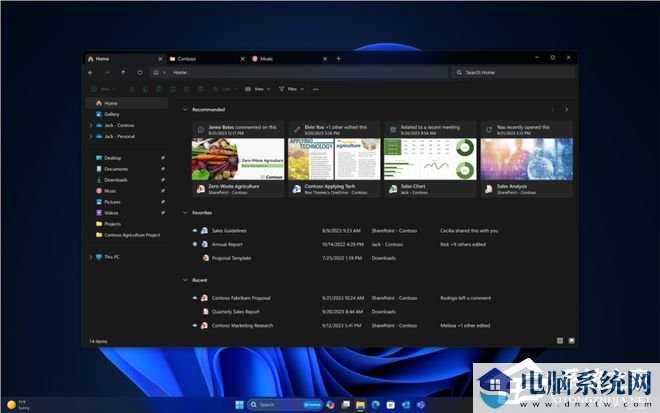
Task: Launch Microsoft Edge from the taskbar
Action: (x=375, y=405)
